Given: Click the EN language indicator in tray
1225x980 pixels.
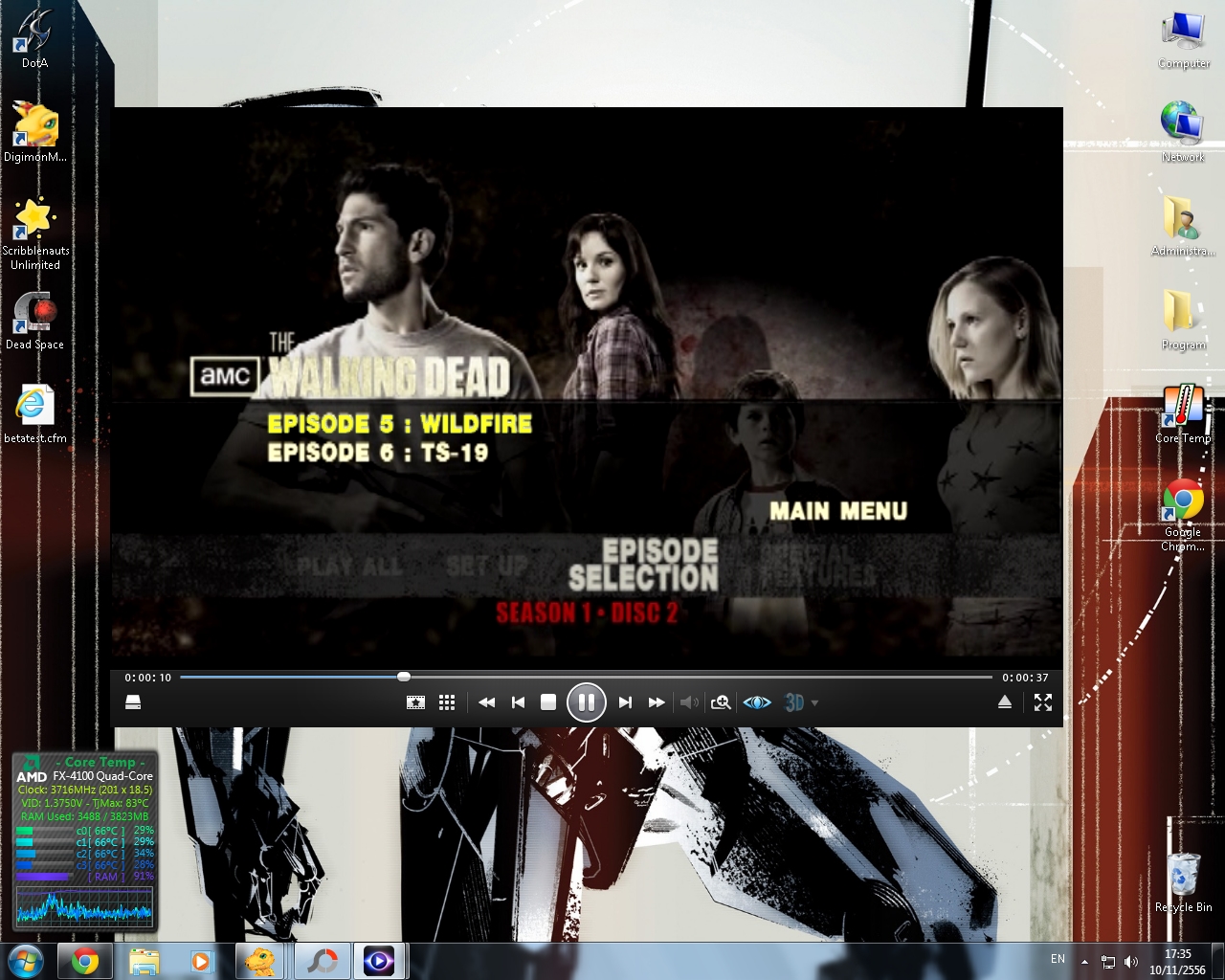Looking at the screenshot, I should click(x=1058, y=959).
